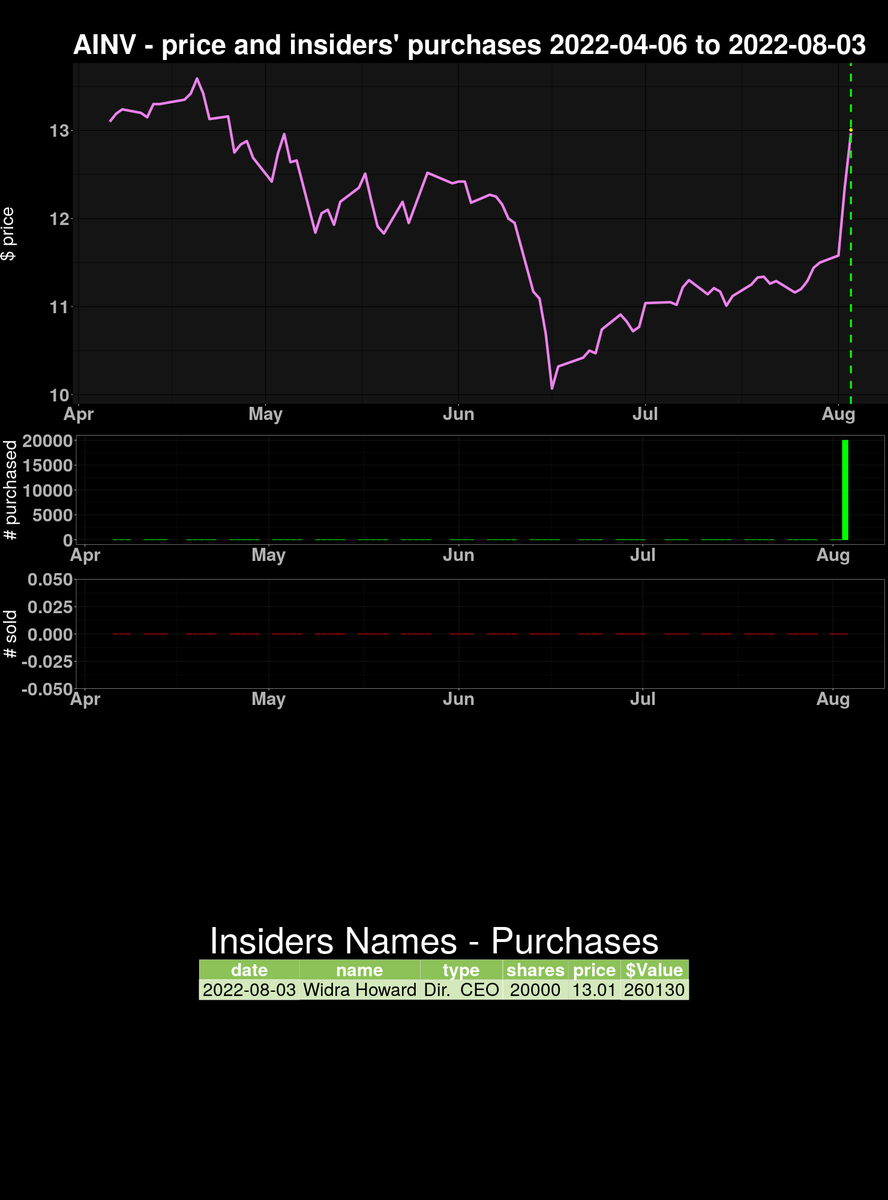
Task: Click the price line's April peak
Action: coord(197,79)
